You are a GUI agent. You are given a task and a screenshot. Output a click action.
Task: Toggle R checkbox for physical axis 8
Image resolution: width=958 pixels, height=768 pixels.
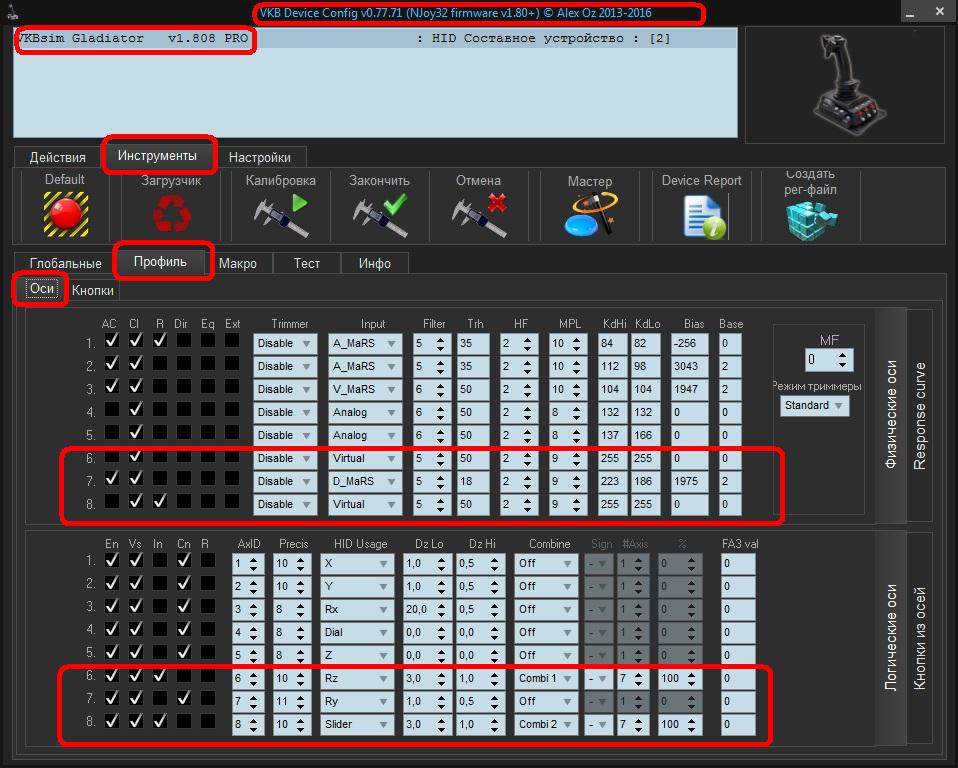[x=160, y=501]
